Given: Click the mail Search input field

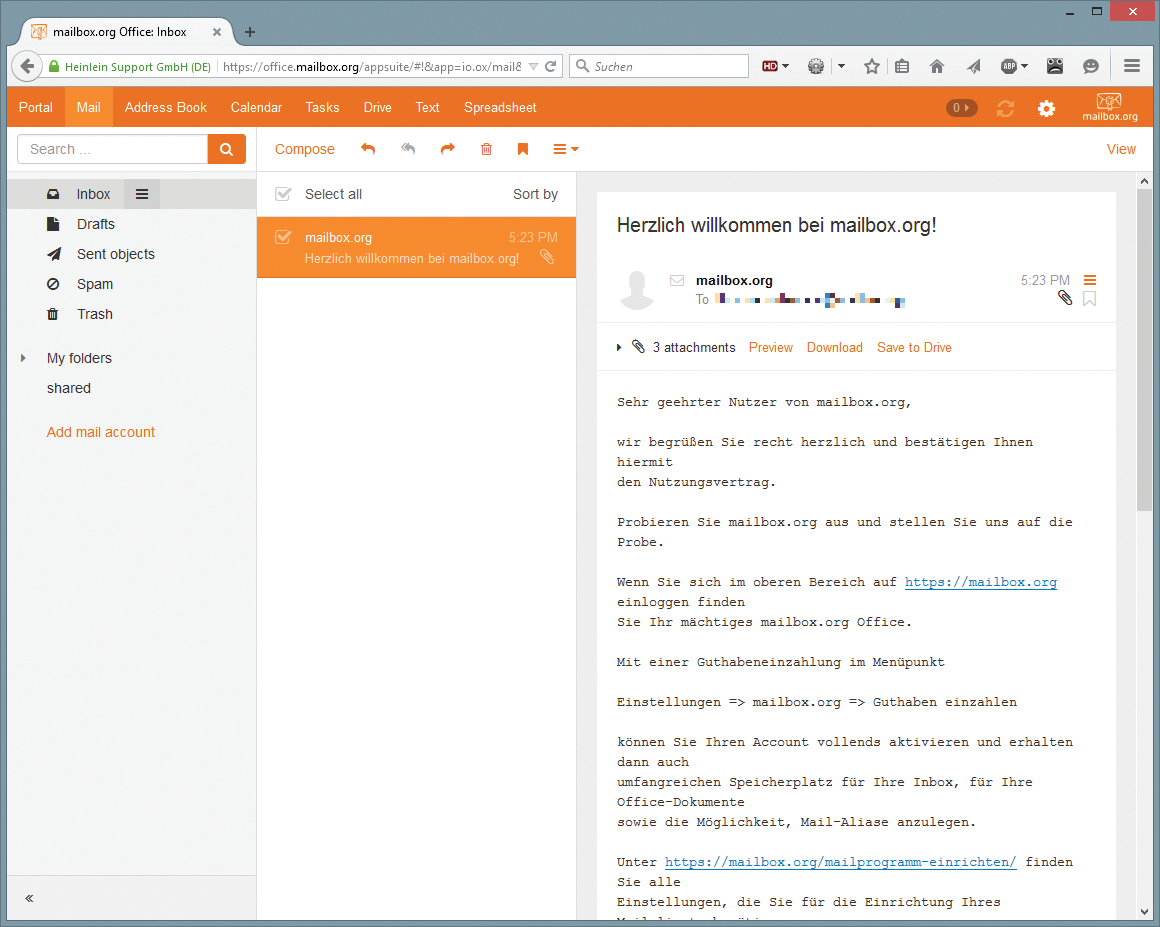Looking at the screenshot, I should tap(112, 149).
